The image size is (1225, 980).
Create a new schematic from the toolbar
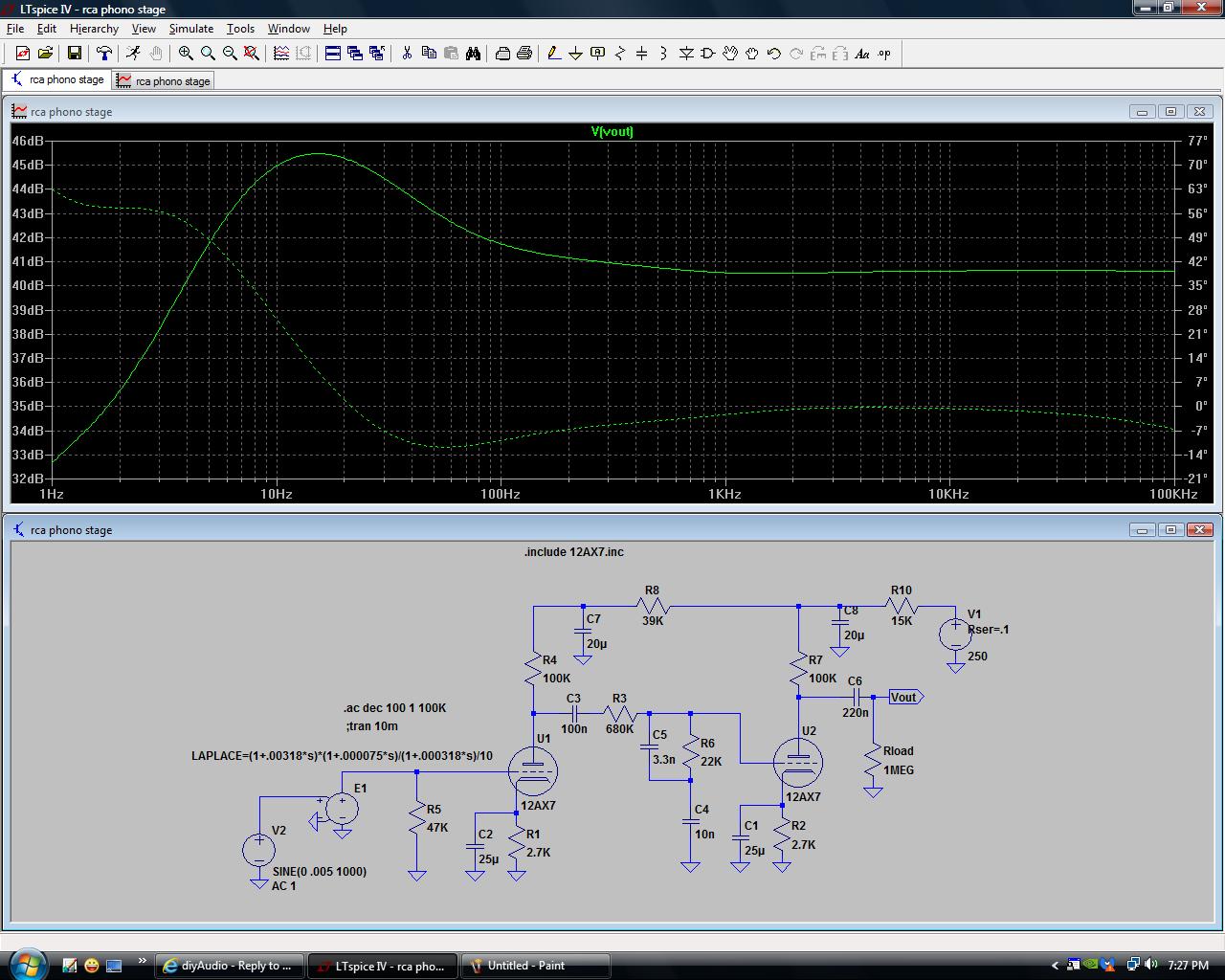coord(23,54)
